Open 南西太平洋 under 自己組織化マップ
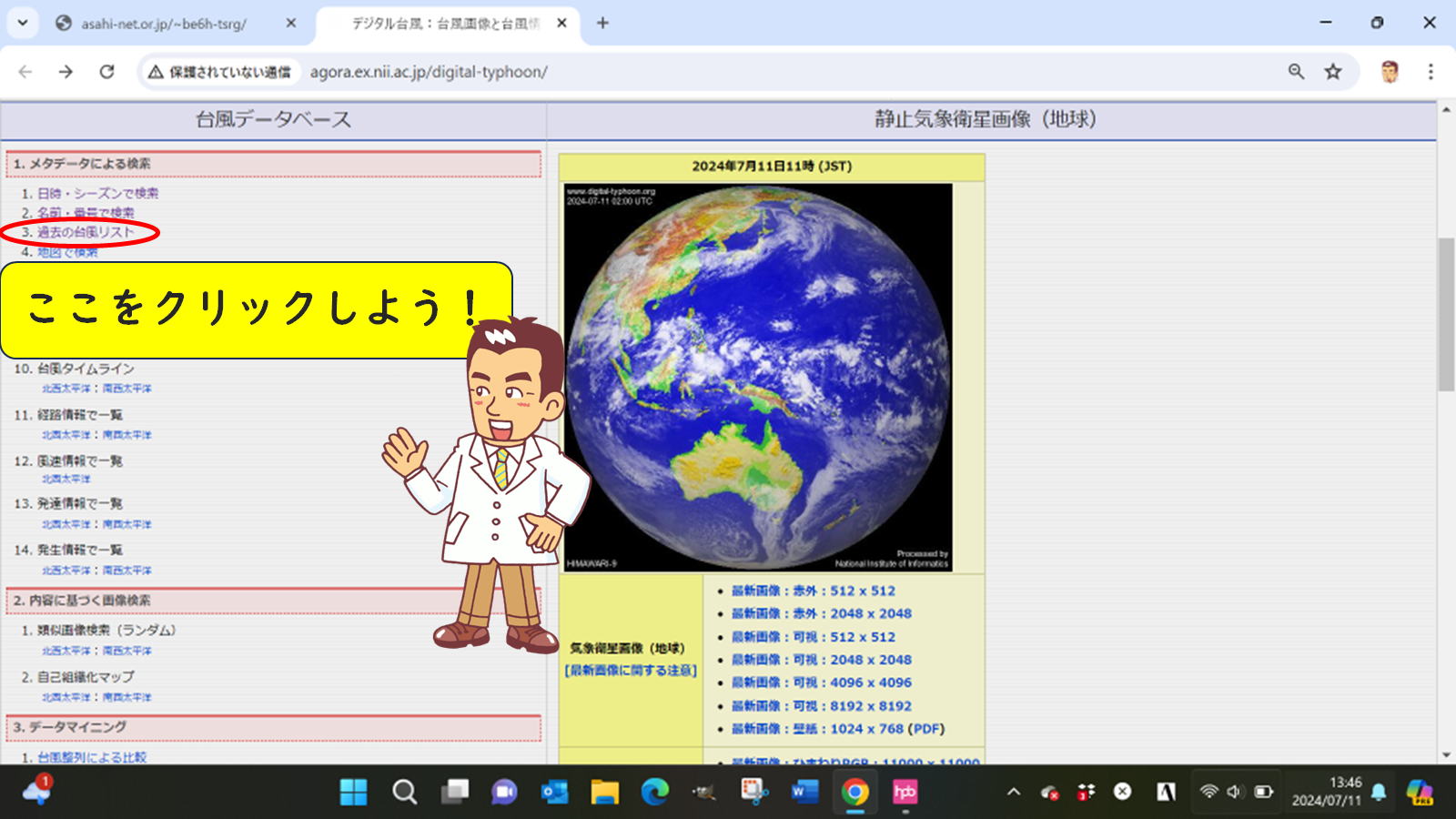1456x819 pixels. tap(126, 697)
